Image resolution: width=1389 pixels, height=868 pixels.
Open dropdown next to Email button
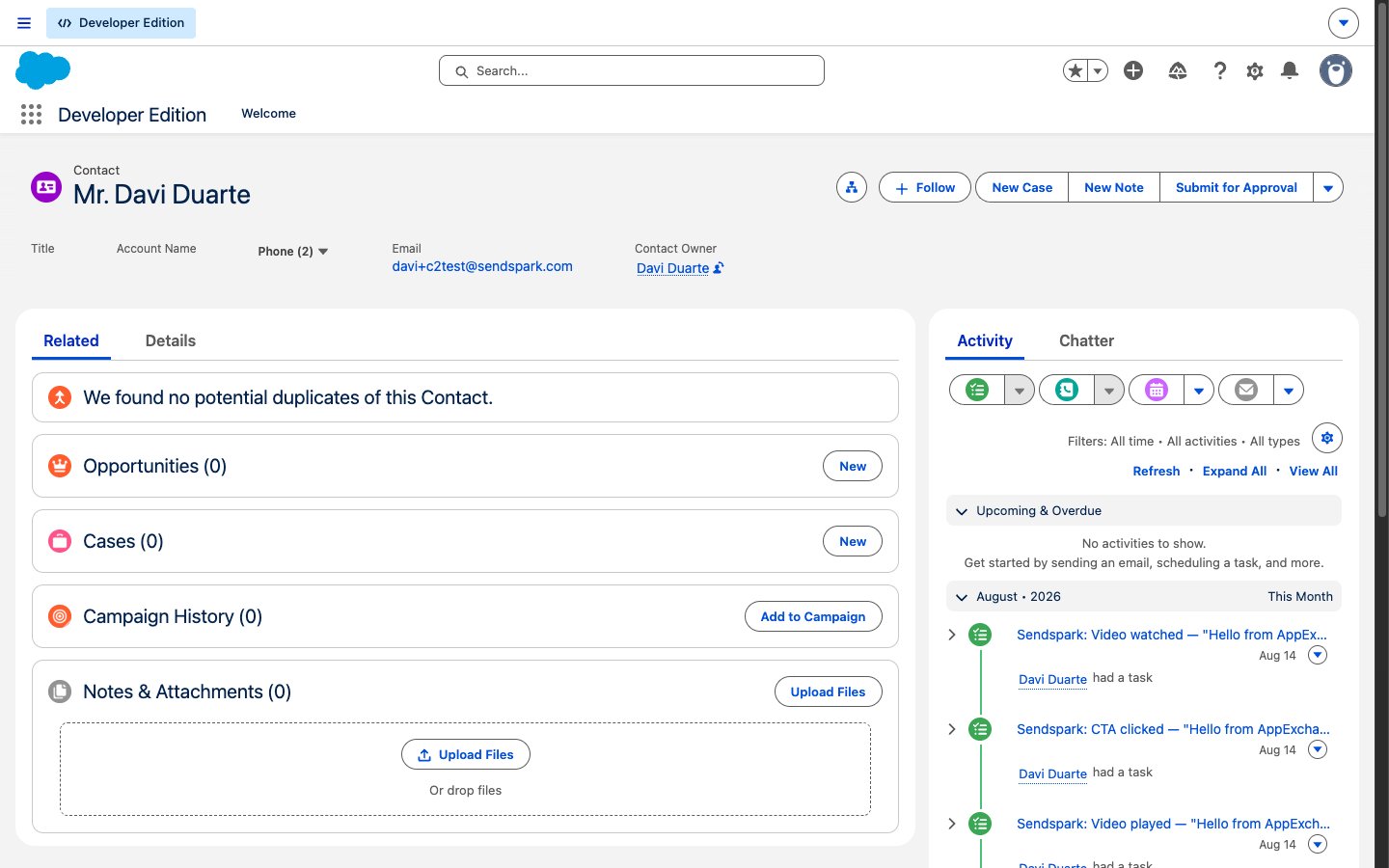click(x=1289, y=390)
